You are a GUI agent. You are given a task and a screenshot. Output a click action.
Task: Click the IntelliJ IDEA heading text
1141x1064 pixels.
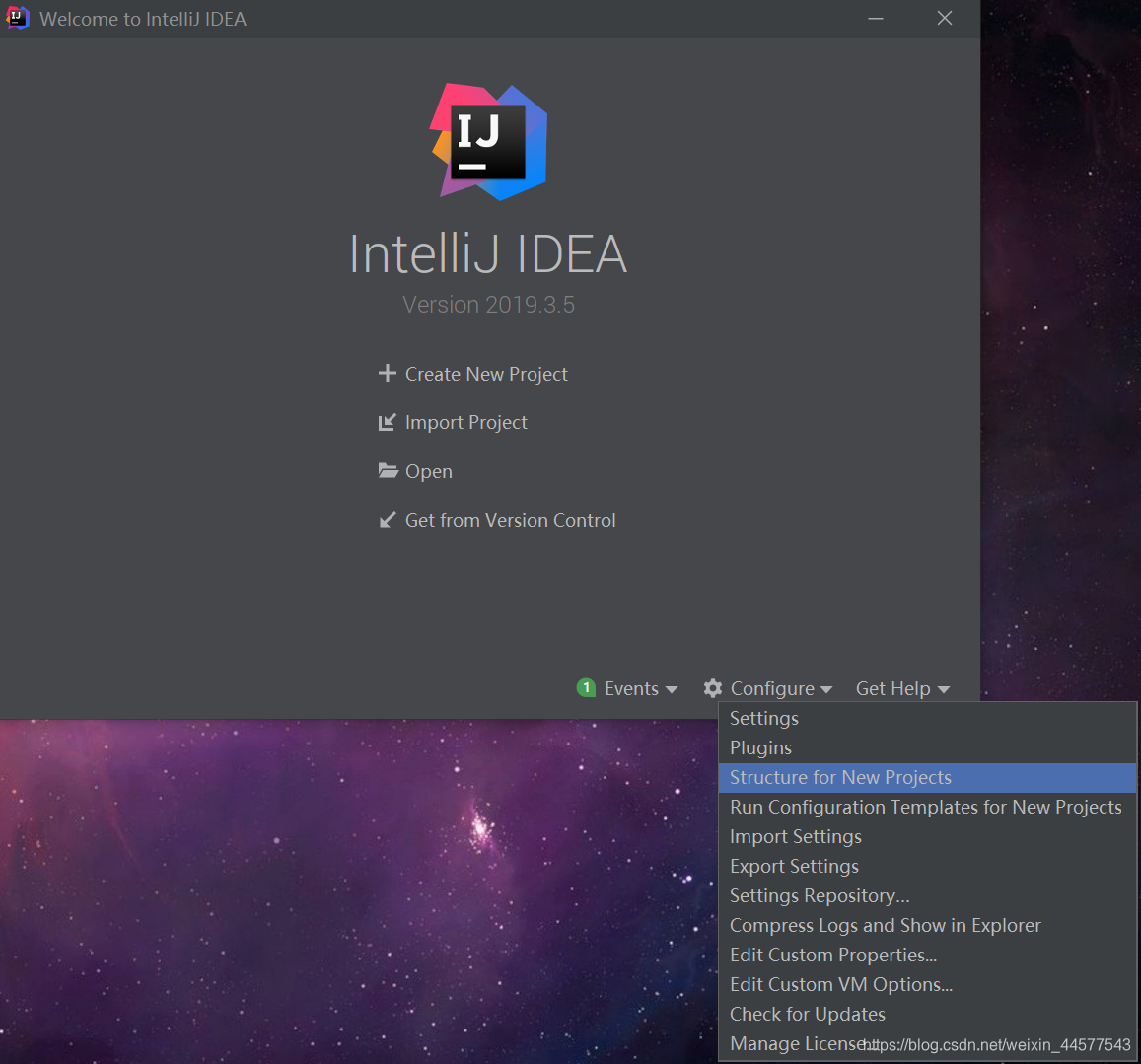[488, 254]
